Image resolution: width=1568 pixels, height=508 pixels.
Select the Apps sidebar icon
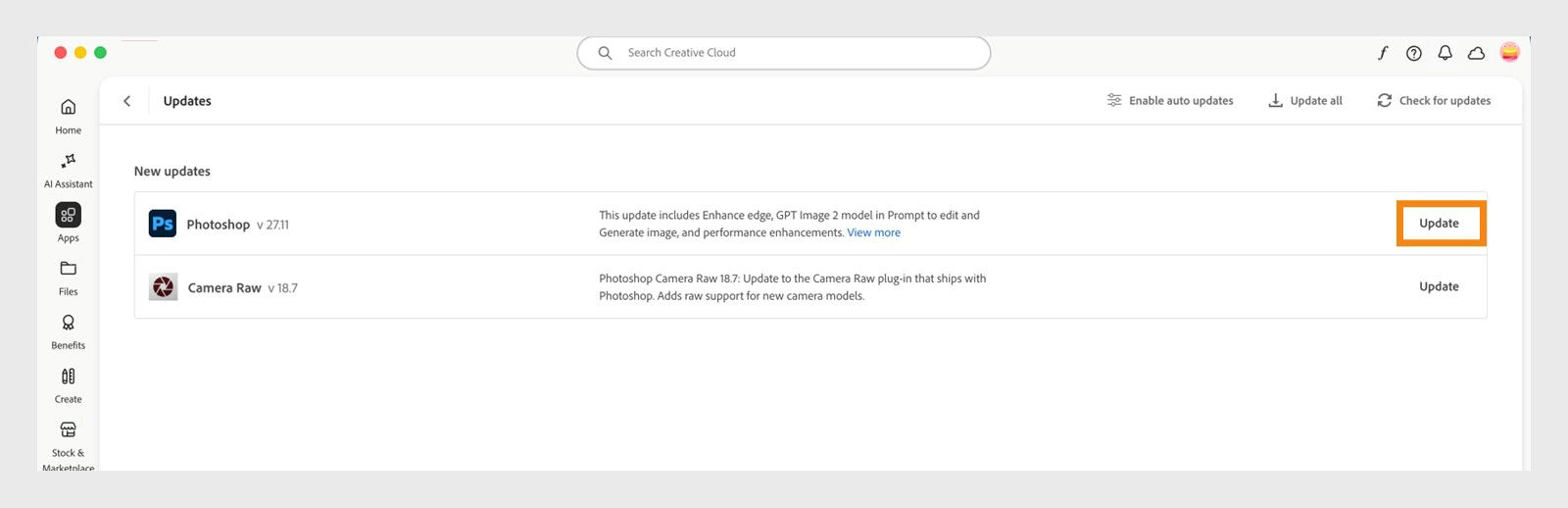[x=68, y=215]
